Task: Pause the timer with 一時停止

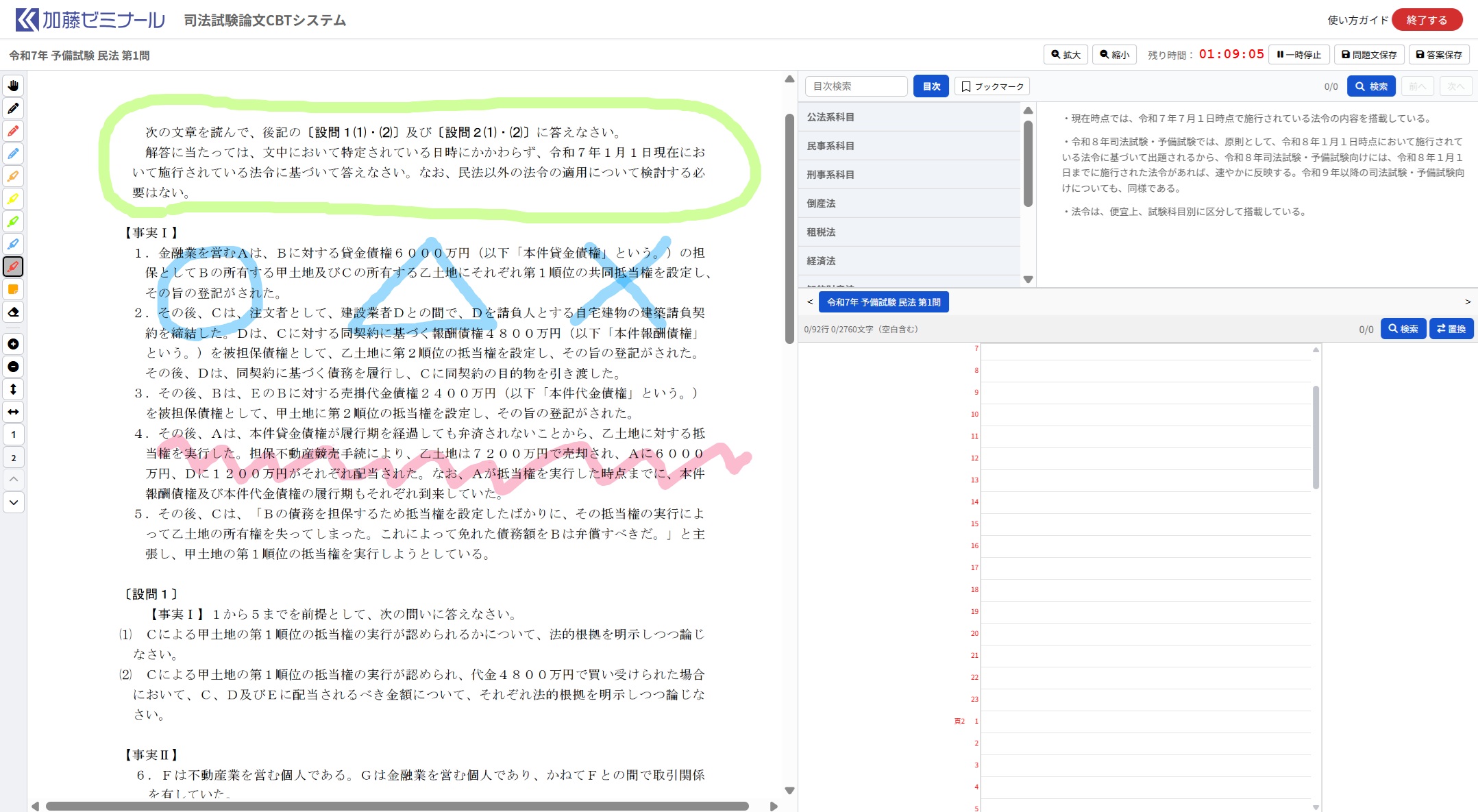Action: (1298, 55)
